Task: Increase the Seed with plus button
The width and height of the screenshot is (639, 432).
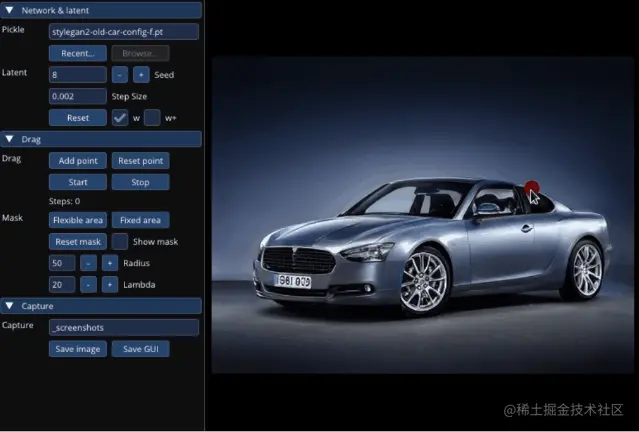Action: pos(141,75)
